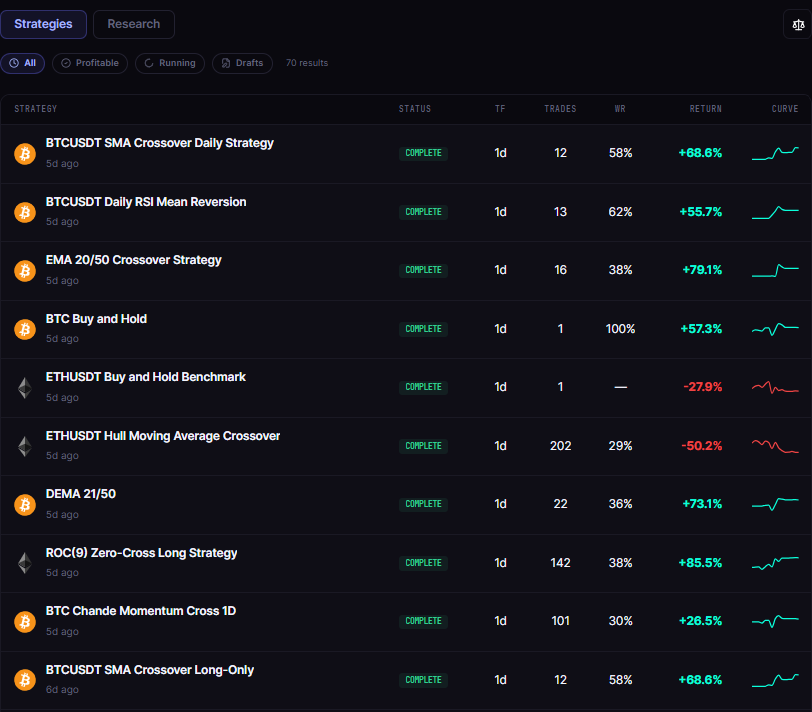Screen dimensions: 812x712
Task: Open EMA 20/50 Crossover Strategy
Action: click(134, 260)
